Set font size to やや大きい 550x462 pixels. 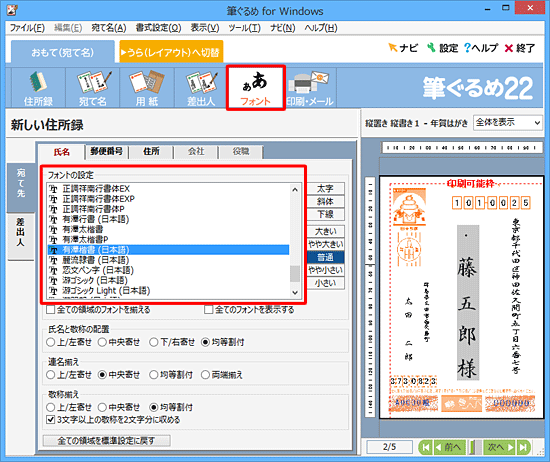coord(326,245)
